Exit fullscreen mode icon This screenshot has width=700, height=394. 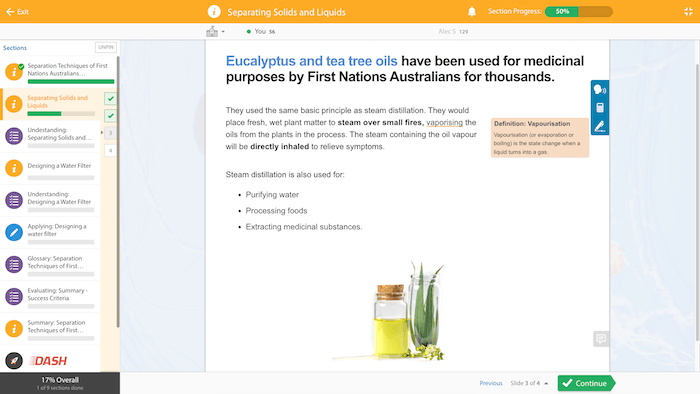pos(688,12)
